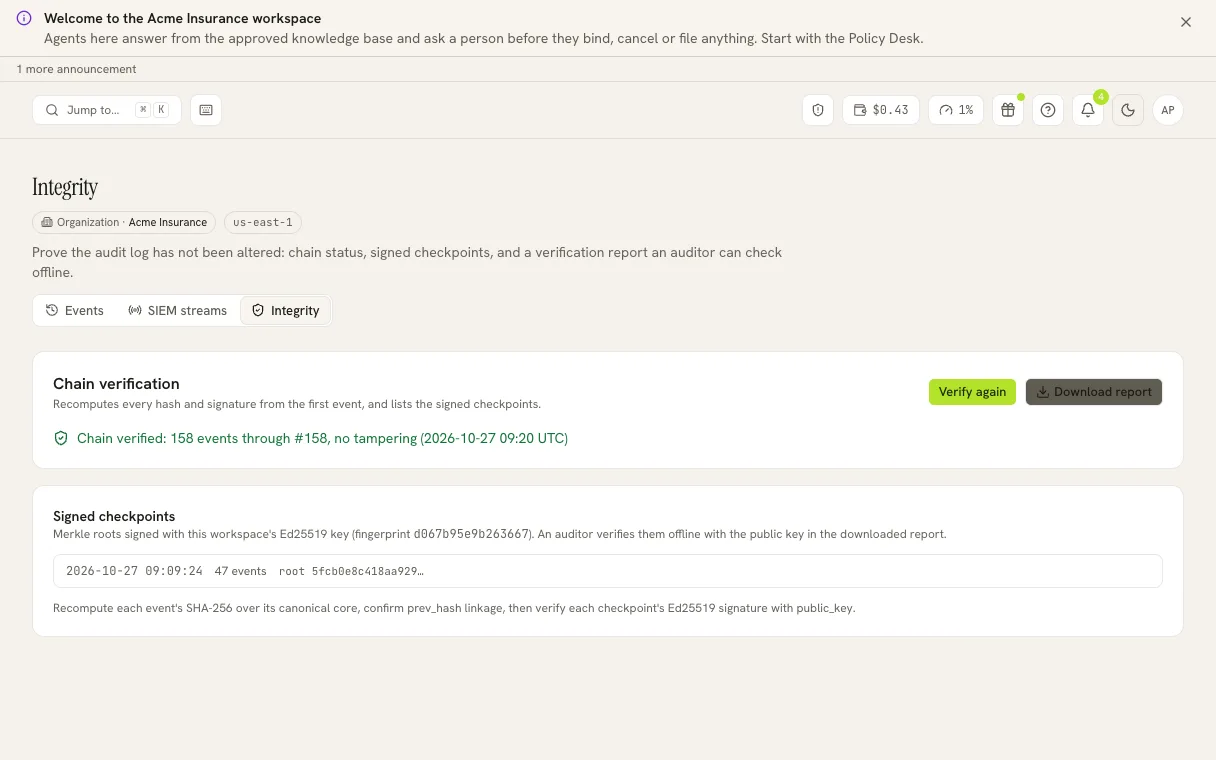Open the $0.43 wallet balance
This screenshot has width=1216, height=760.
[x=881, y=110]
